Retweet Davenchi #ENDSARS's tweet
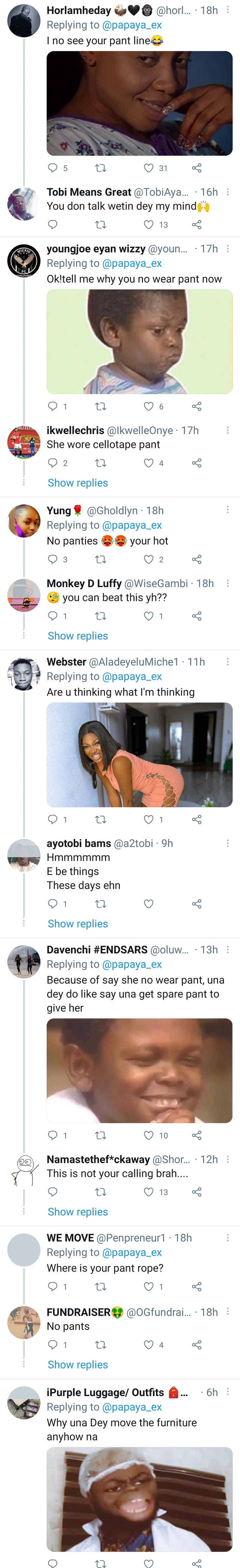The width and height of the screenshot is (240, 1568). pos(101,1135)
